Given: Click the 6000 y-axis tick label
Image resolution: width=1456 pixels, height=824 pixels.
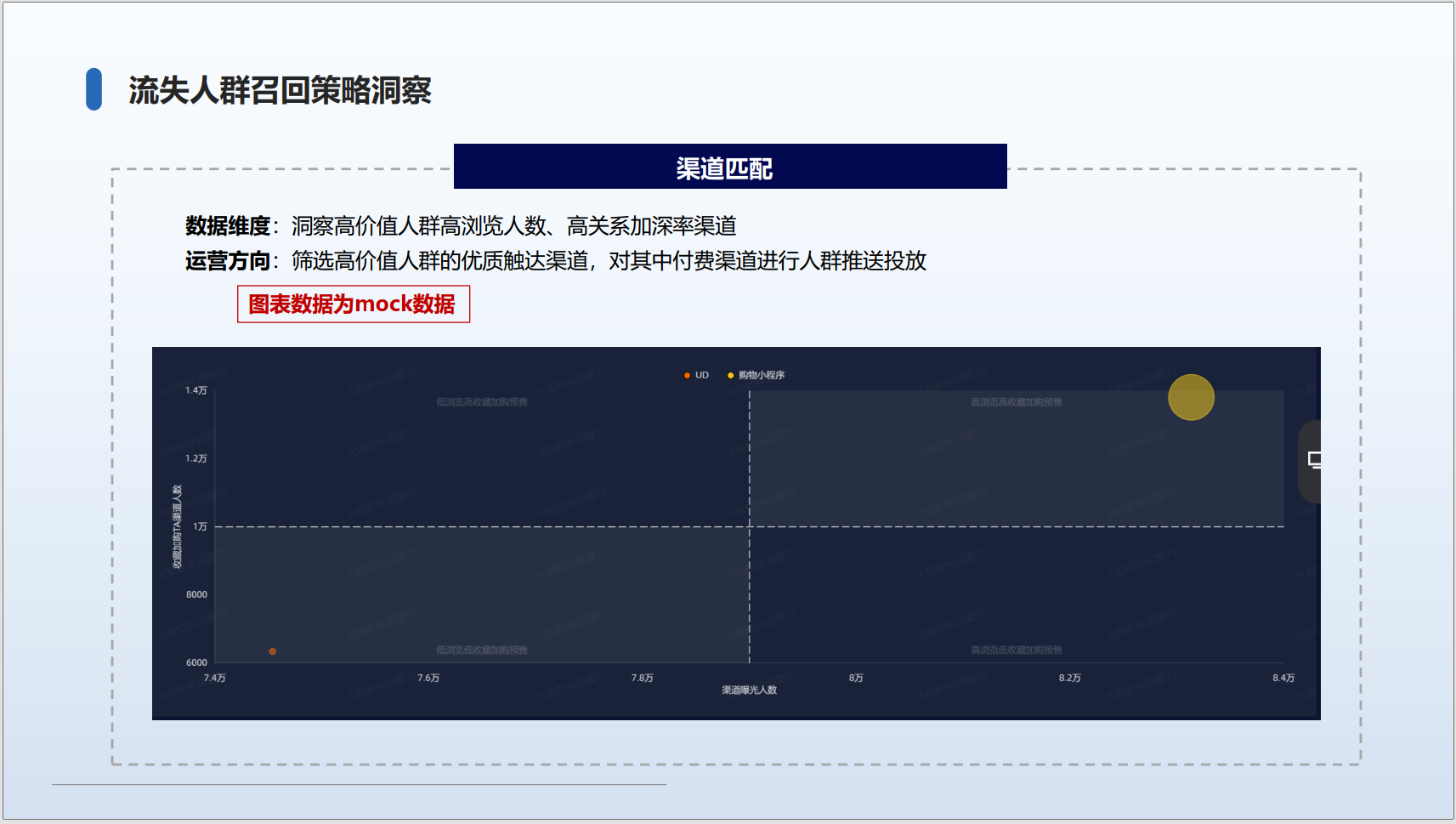Looking at the screenshot, I should pyautogui.click(x=196, y=662).
